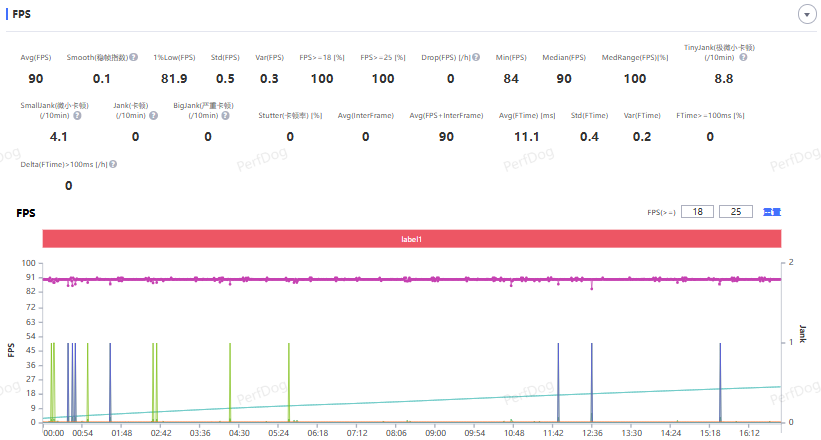Click the 00:54 time axis tick

(x=82, y=433)
